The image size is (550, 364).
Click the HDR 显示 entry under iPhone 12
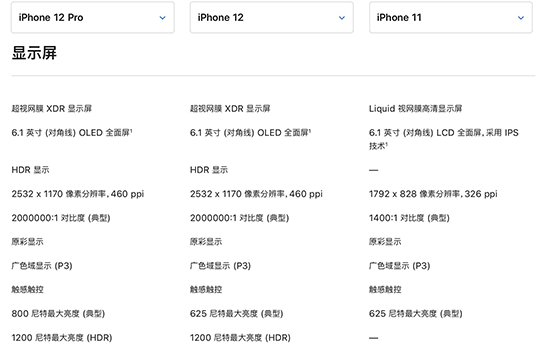pyautogui.click(x=209, y=170)
